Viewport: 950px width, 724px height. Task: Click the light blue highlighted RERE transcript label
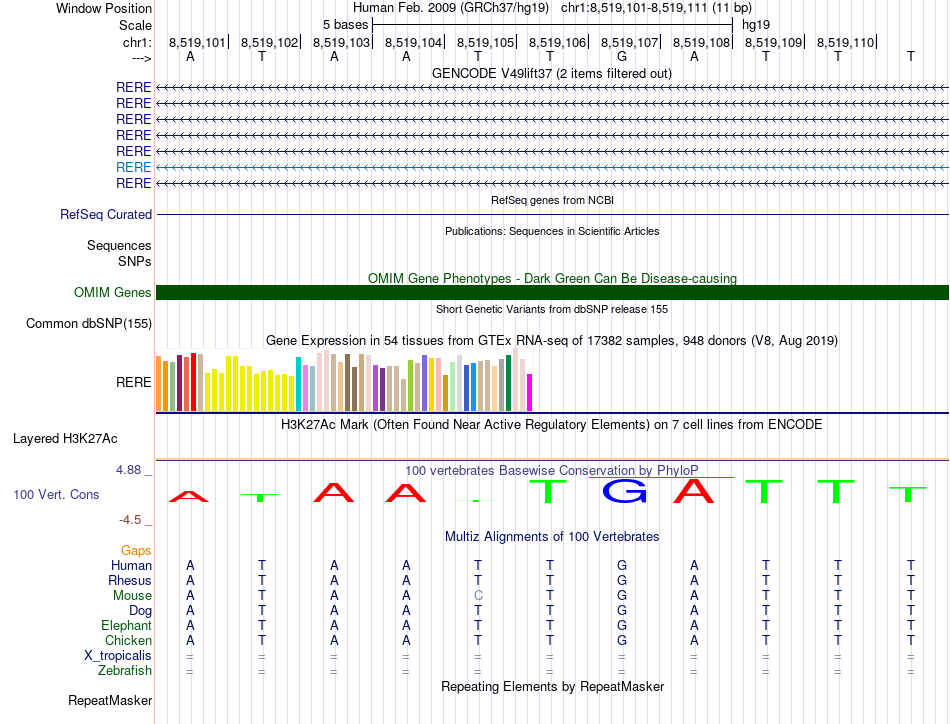(133, 167)
